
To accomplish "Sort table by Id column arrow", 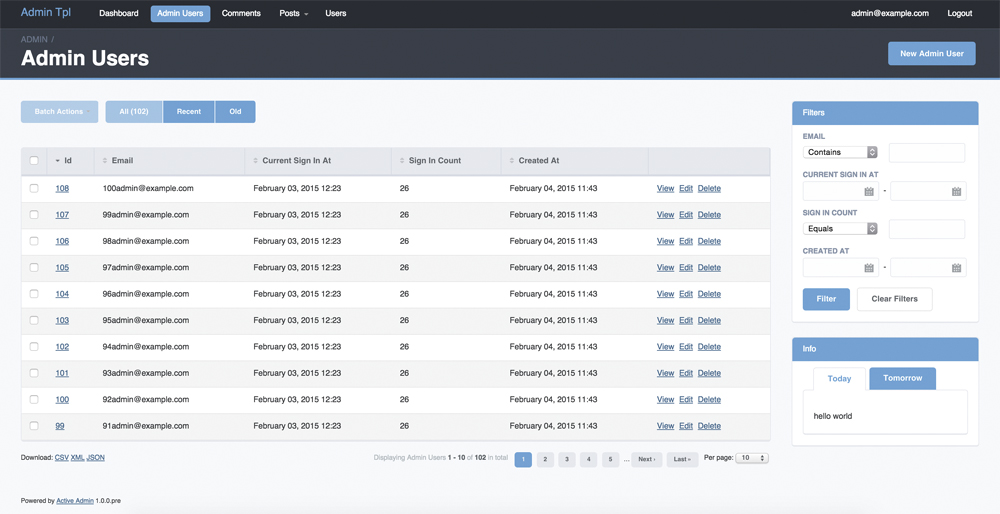I will click(x=57, y=161).
